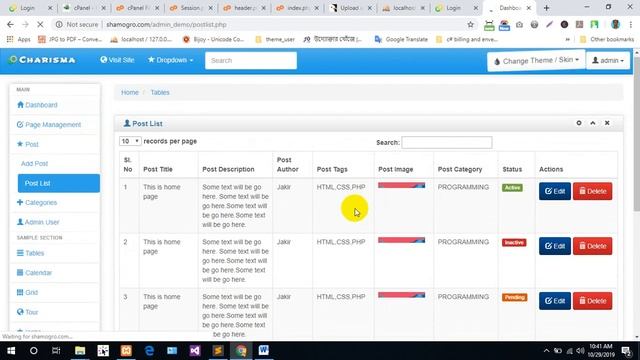Image resolution: width=640 pixels, height=360 pixels.
Task: Click post image thumbnail in row 2
Action: click(401, 240)
